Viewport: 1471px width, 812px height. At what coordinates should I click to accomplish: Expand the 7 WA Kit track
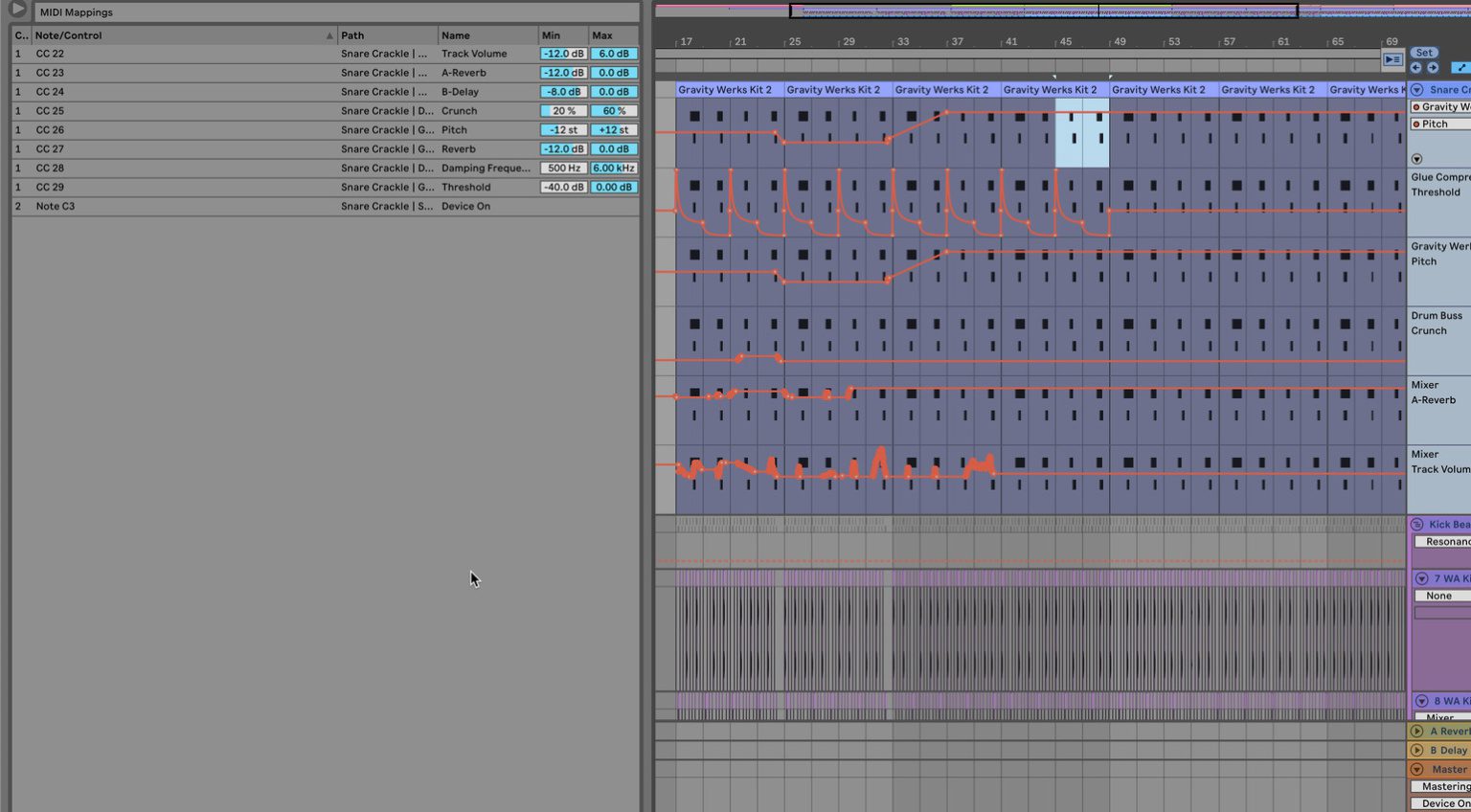[1419, 578]
